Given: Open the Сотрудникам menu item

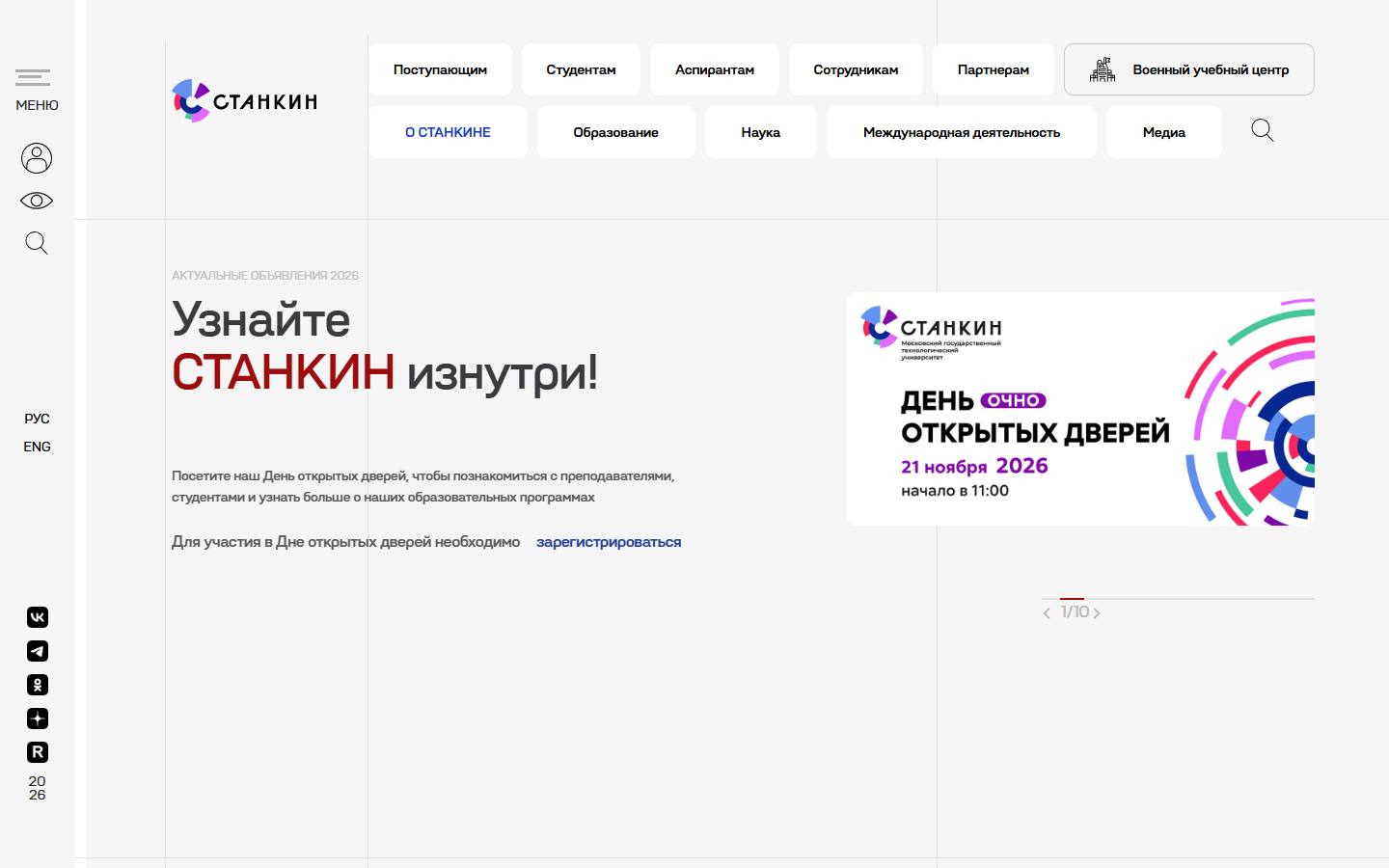Looking at the screenshot, I should click(x=856, y=69).
